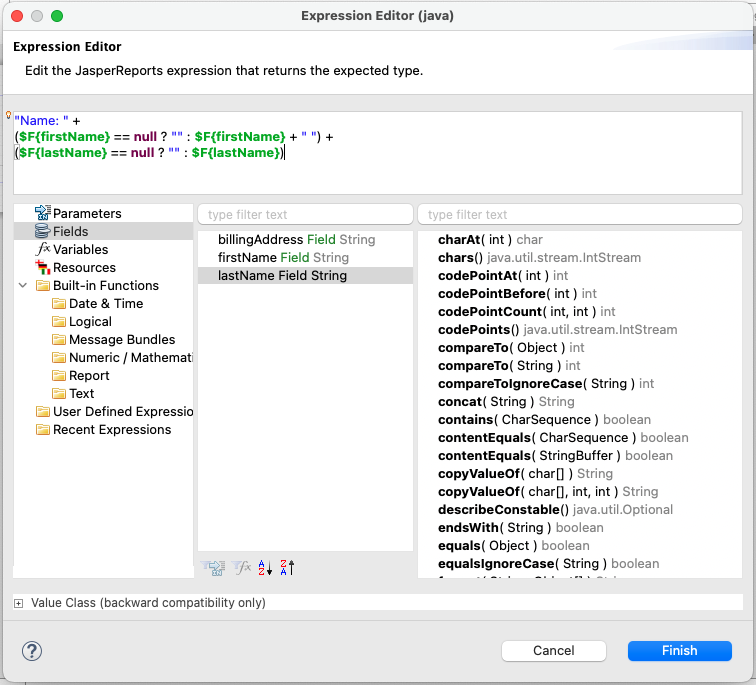Click the Variables fx icon
756x685 pixels.
point(42,249)
